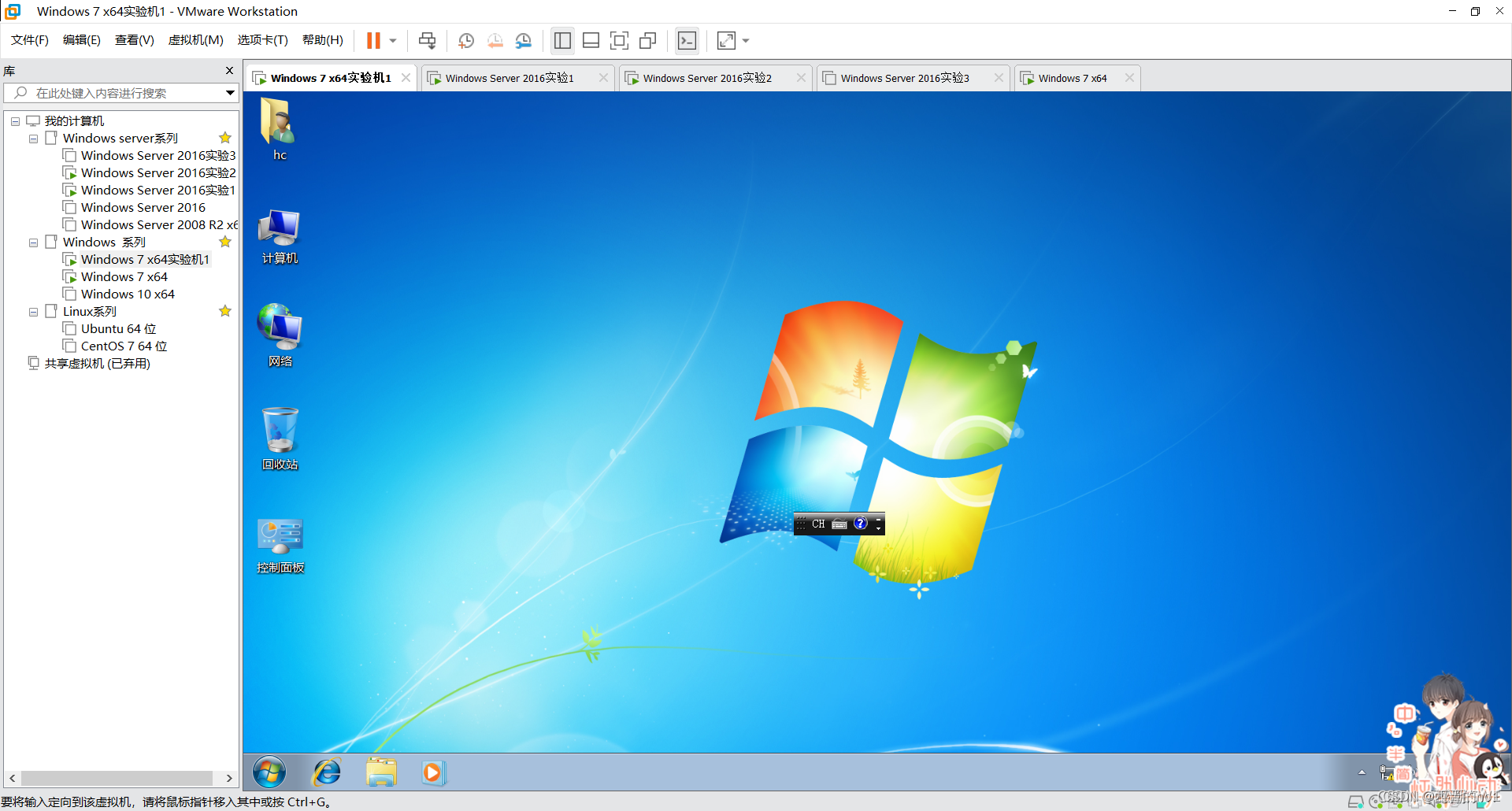Screen dimensions: 1512x811
Task: Collapse the Windows server系列 folder
Action: click(x=33, y=139)
